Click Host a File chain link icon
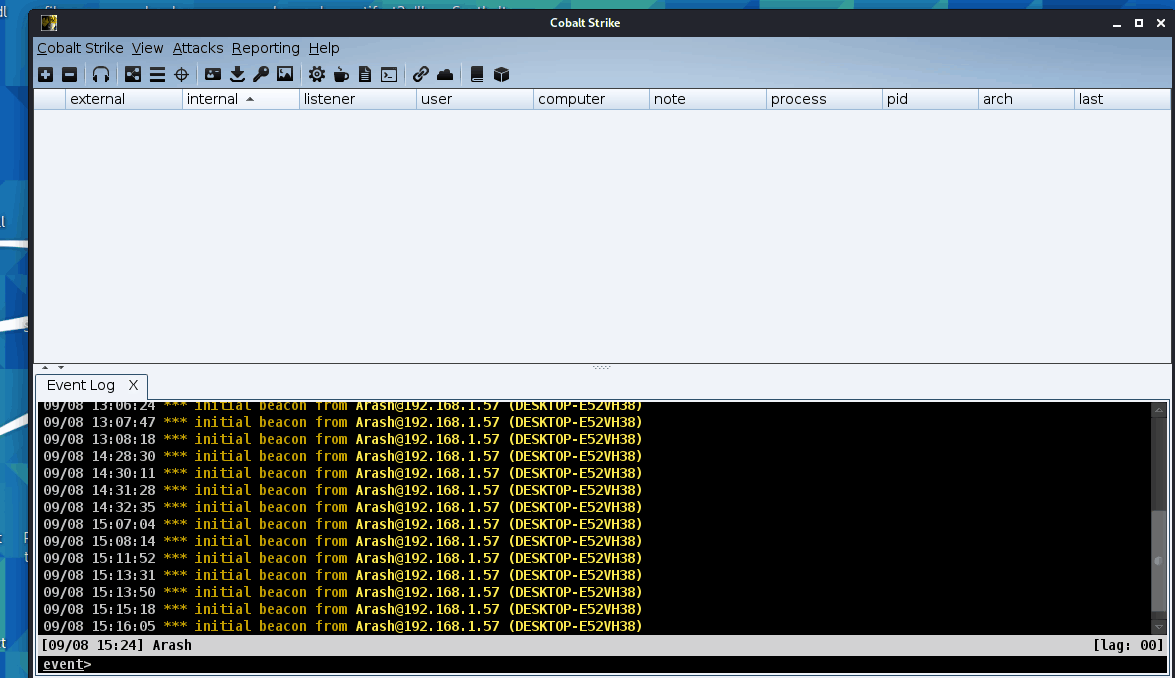1175x678 pixels. (420, 74)
